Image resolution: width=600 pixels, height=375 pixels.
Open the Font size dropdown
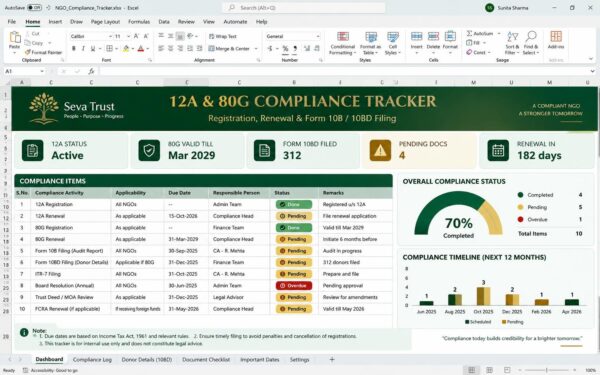coord(128,36)
